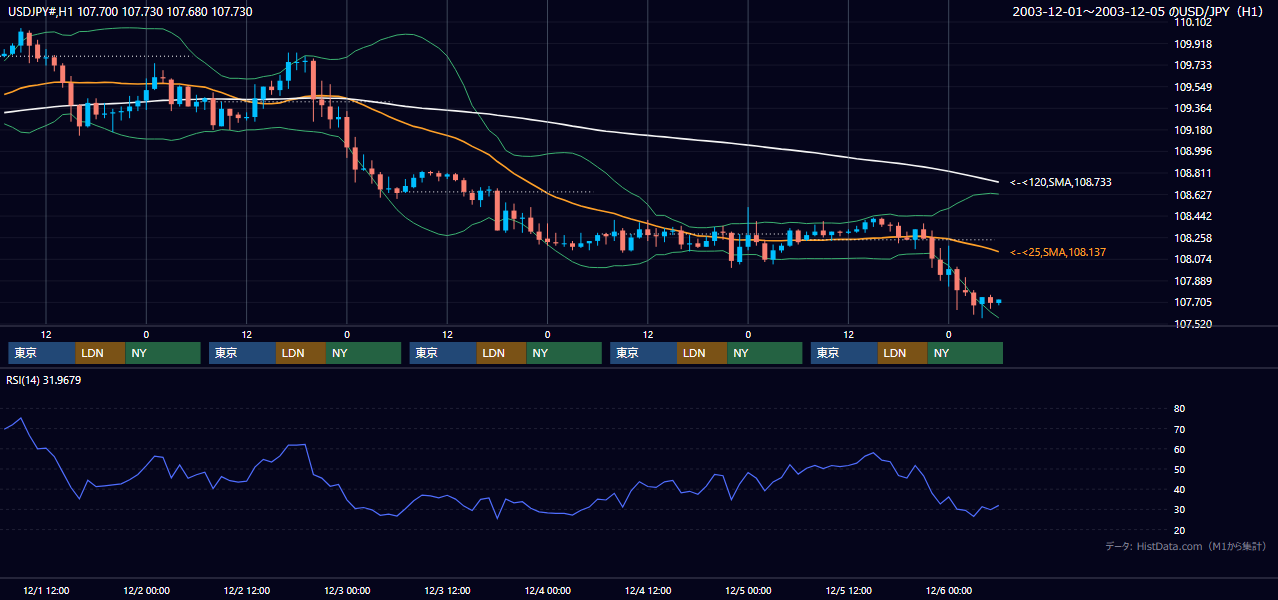
Task: Click the 109.918 price axis label
Action: click(x=1192, y=44)
